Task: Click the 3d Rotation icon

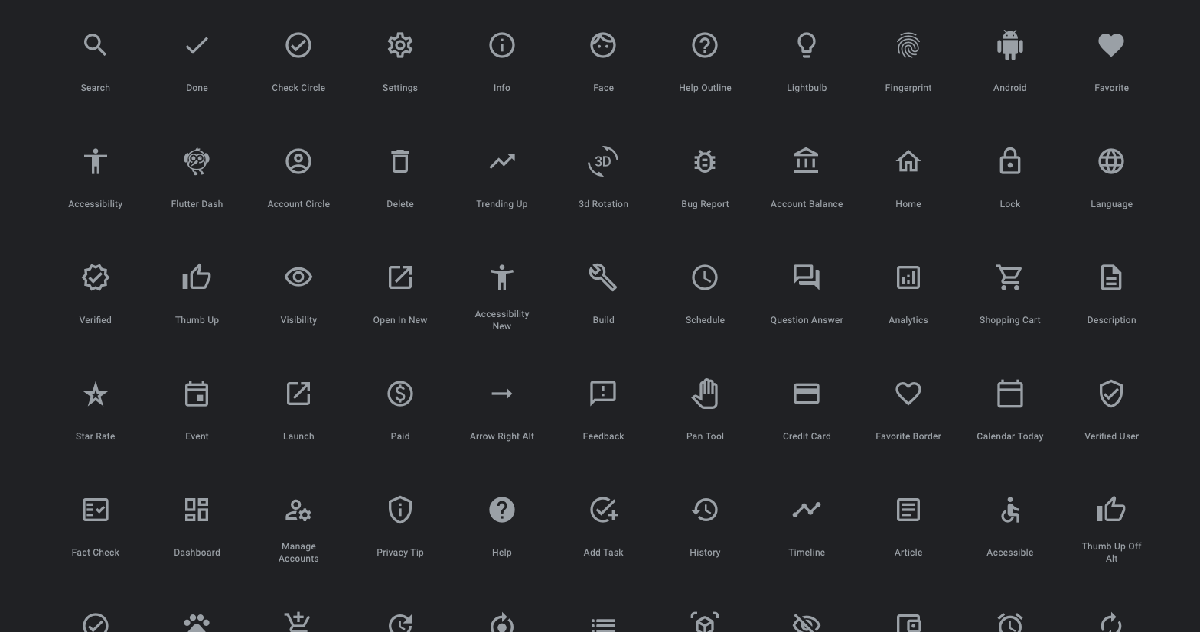Action: point(603,161)
